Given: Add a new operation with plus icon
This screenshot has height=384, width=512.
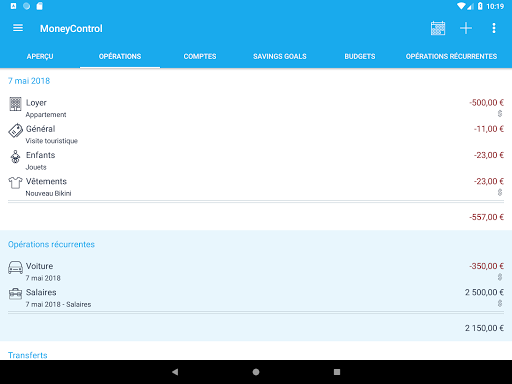Looking at the screenshot, I should click(466, 28).
